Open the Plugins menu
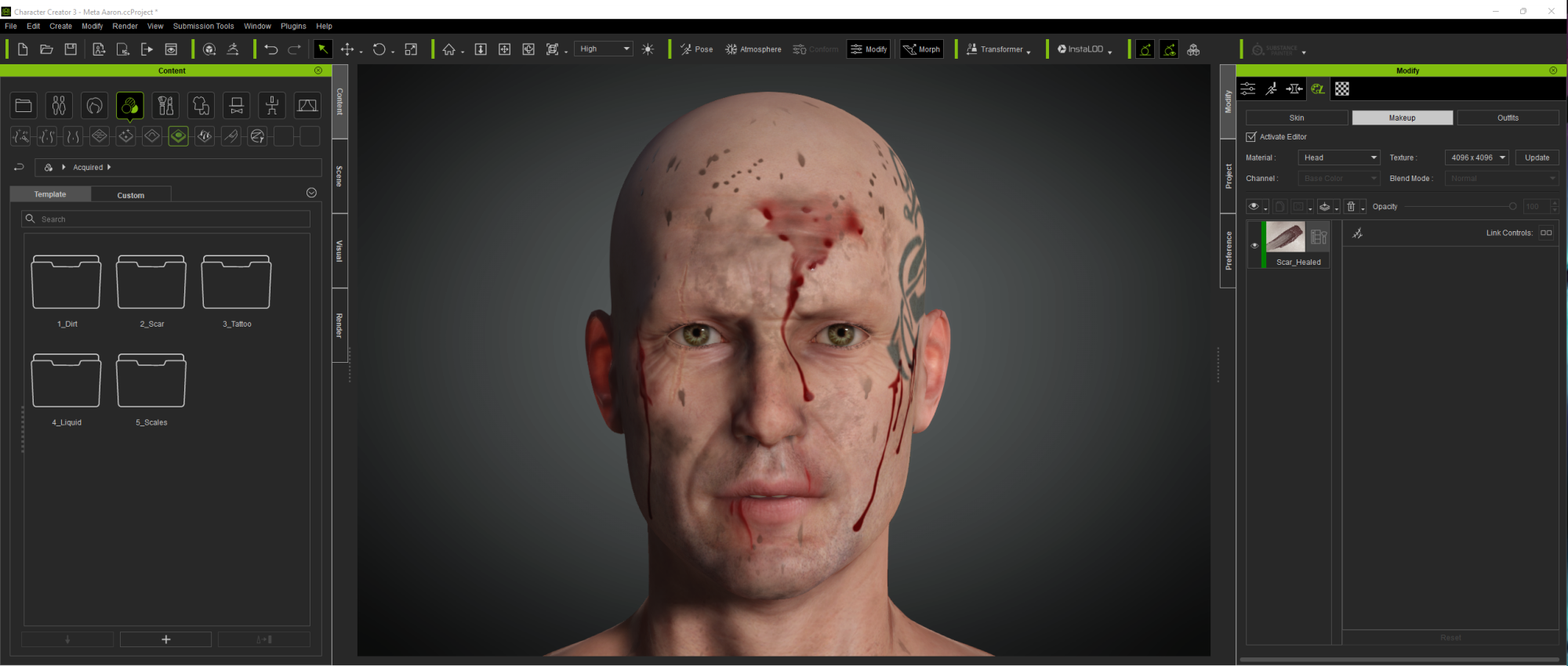 point(293,27)
